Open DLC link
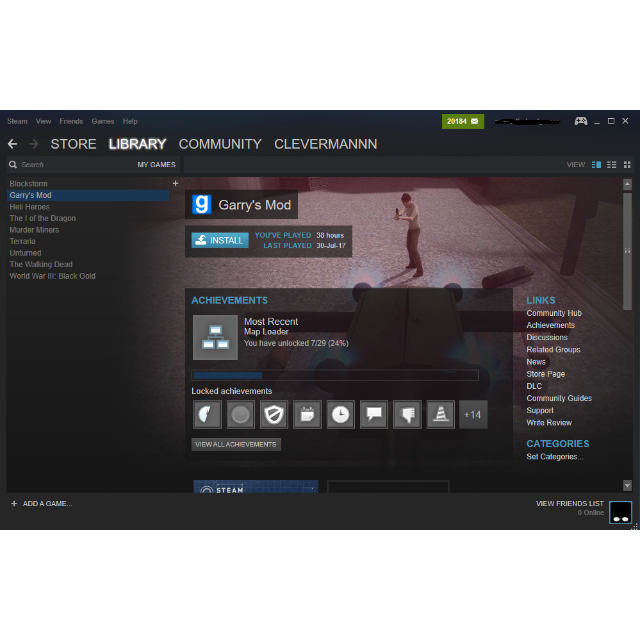640x640 pixels. (534, 386)
